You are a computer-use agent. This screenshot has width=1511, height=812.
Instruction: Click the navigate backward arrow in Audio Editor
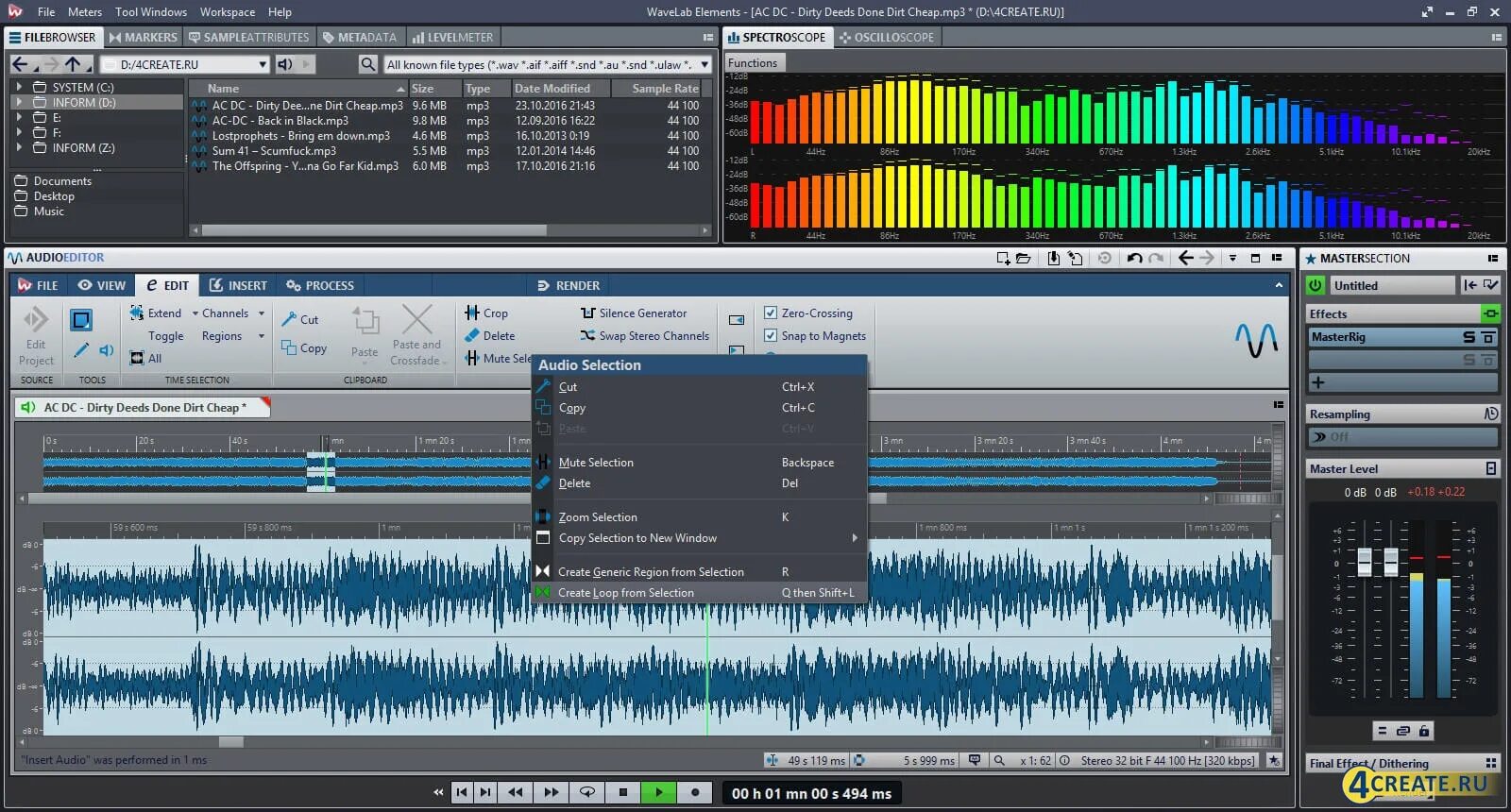[x=1185, y=258]
